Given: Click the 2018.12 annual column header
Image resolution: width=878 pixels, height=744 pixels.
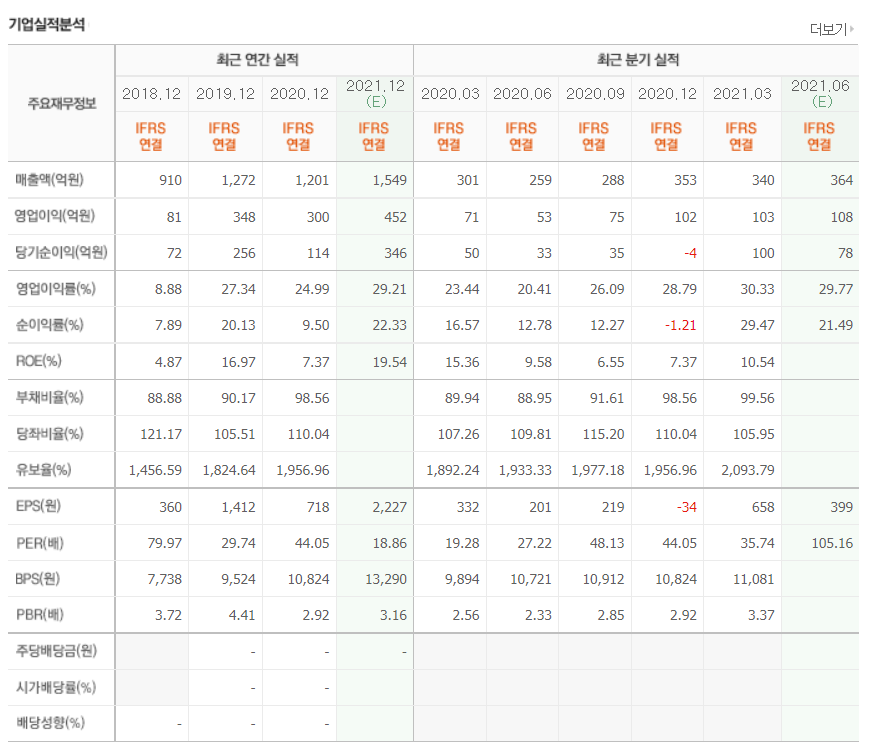Looking at the screenshot, I should [151, 93].
